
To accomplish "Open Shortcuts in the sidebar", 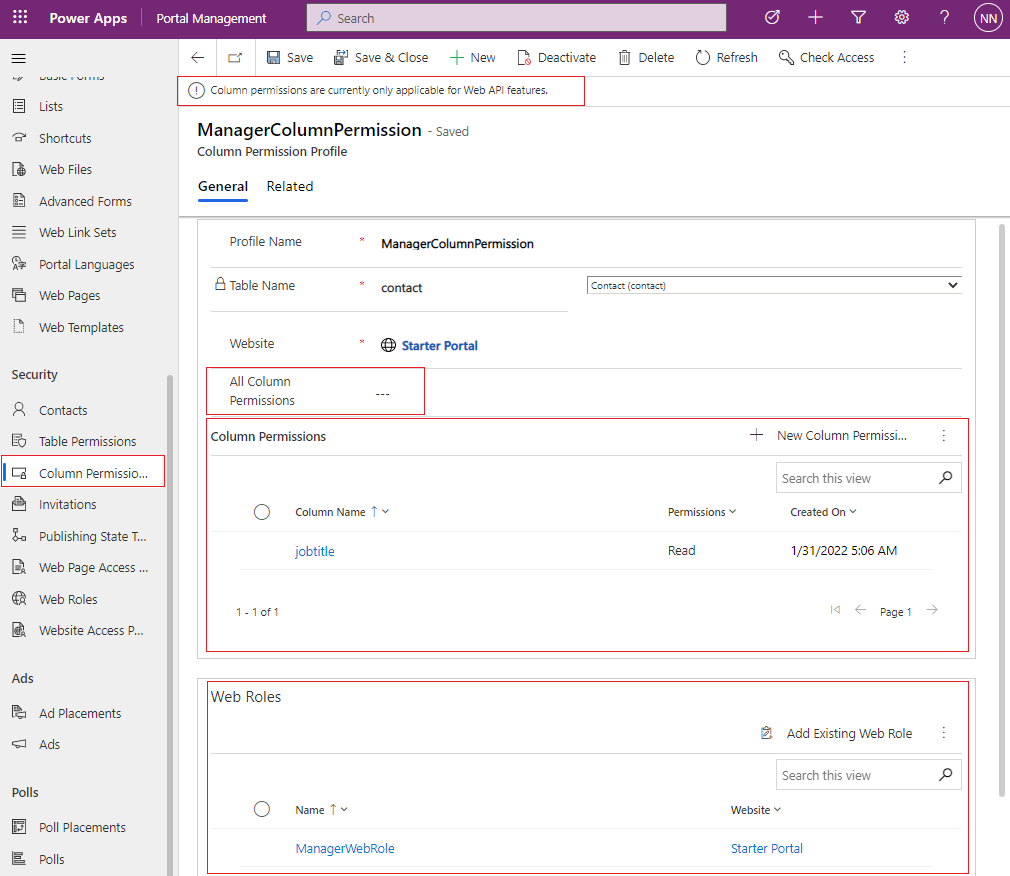I will [65, 138].
